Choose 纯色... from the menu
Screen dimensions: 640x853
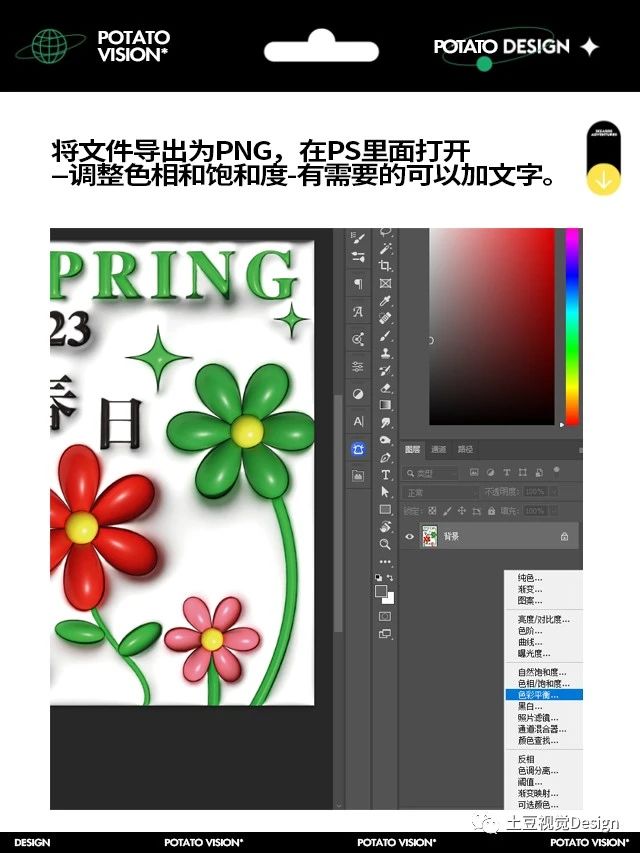tap(544, 578)
